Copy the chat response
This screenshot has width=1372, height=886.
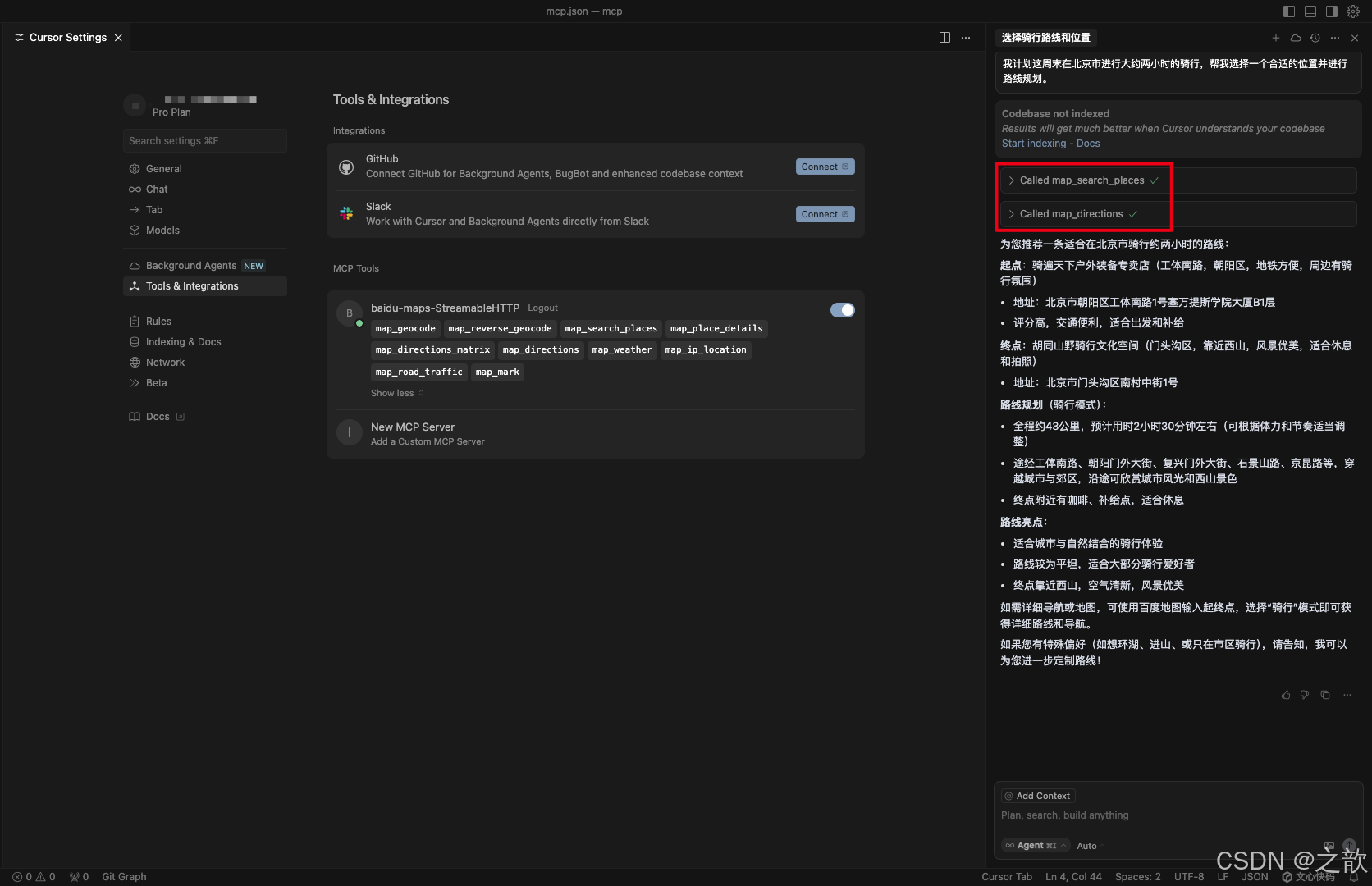pos(1325,695)
